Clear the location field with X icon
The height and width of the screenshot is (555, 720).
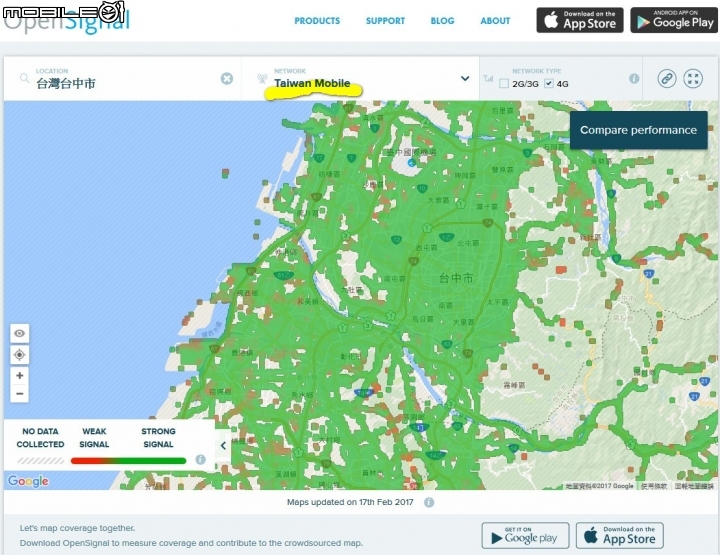coord(227,78)
